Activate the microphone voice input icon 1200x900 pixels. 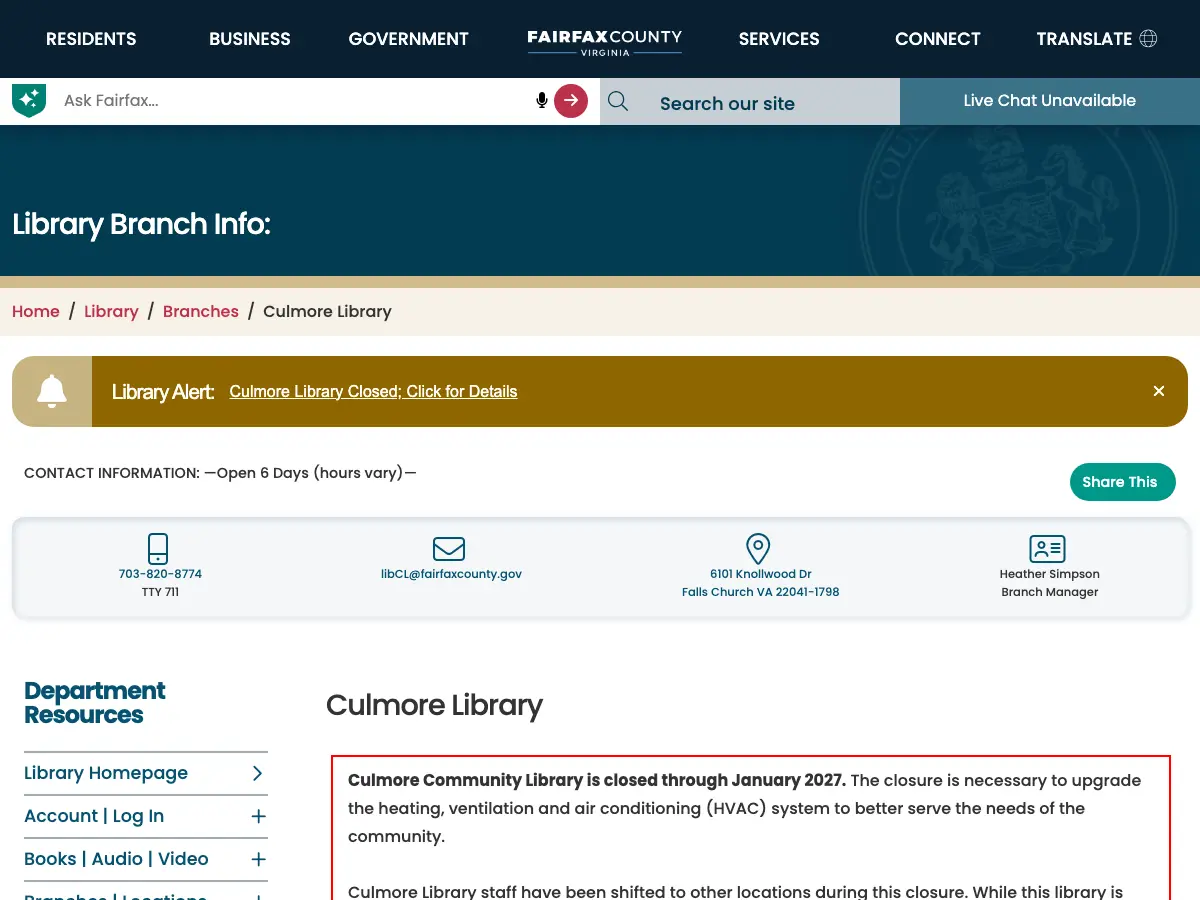click(x=542, y=100)
